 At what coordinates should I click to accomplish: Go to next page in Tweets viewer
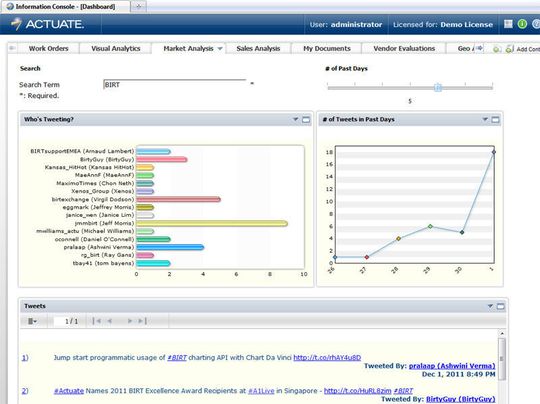pyautogui.click(x=130, y=321)
